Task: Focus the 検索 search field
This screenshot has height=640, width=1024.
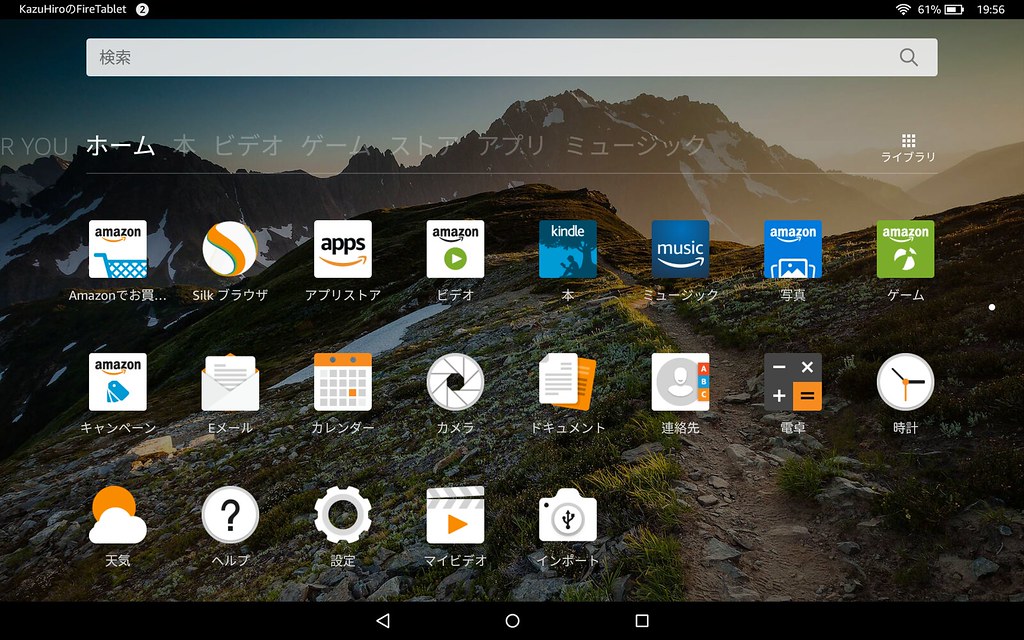Action: 512,57
